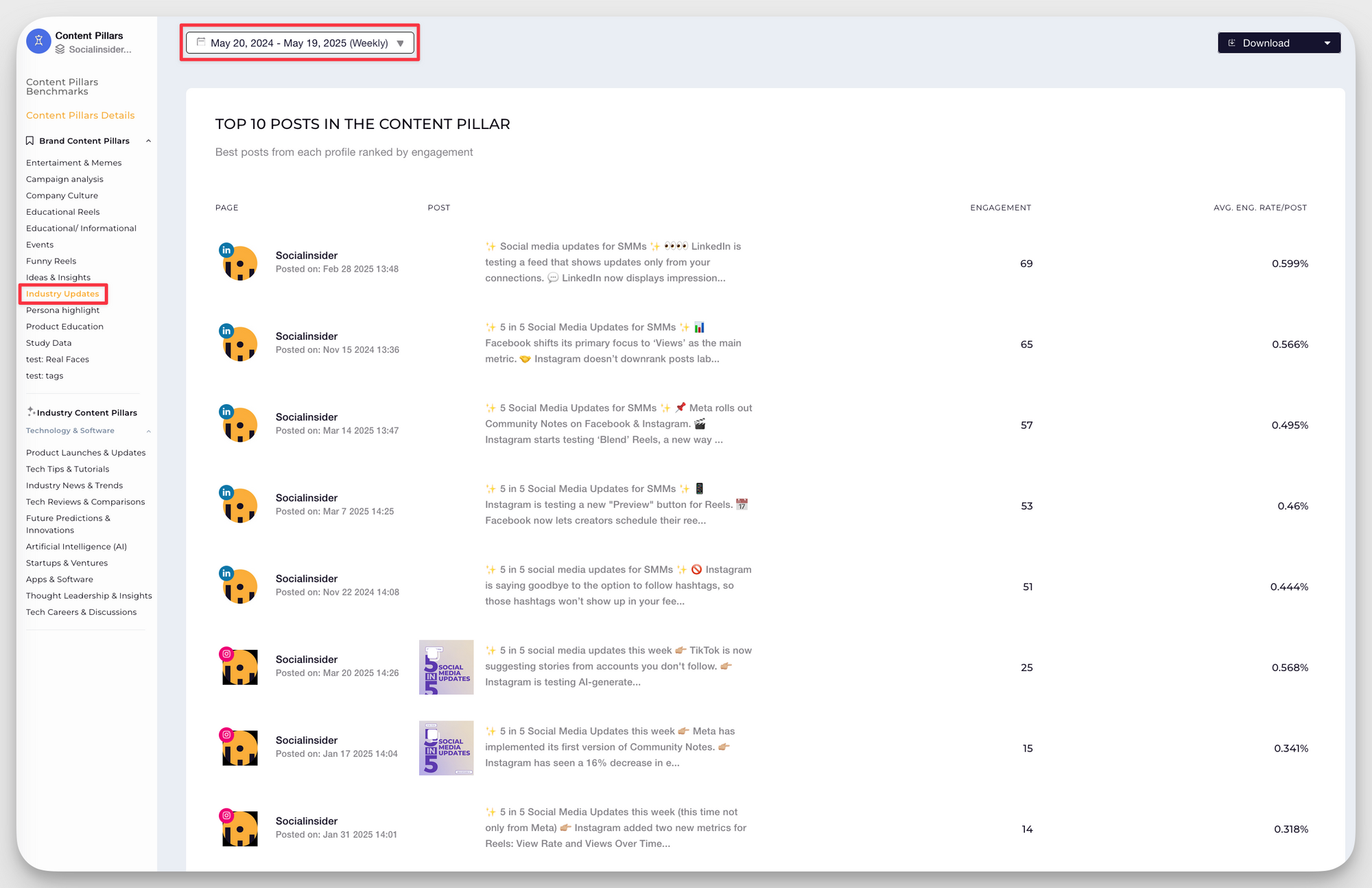This screenshot has width=1372, height=888.
Task: Click the Content Pillars logo icon
Action: tap(38, 42)
